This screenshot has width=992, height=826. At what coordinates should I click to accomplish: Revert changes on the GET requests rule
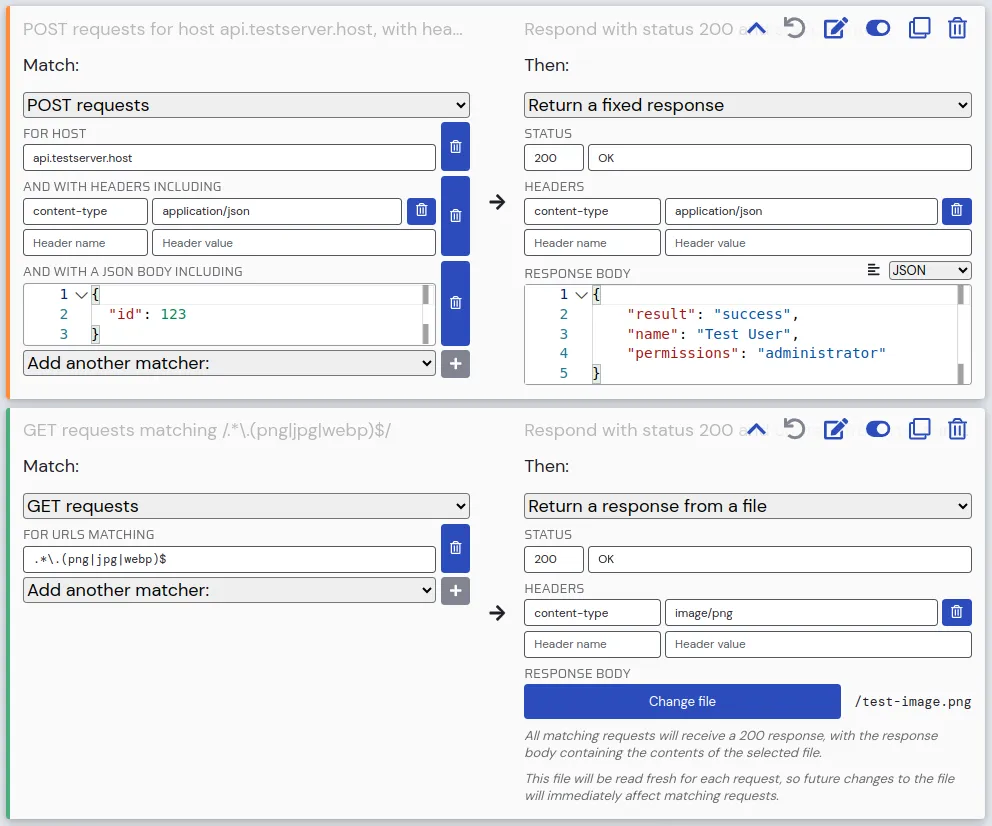(795, 429)
